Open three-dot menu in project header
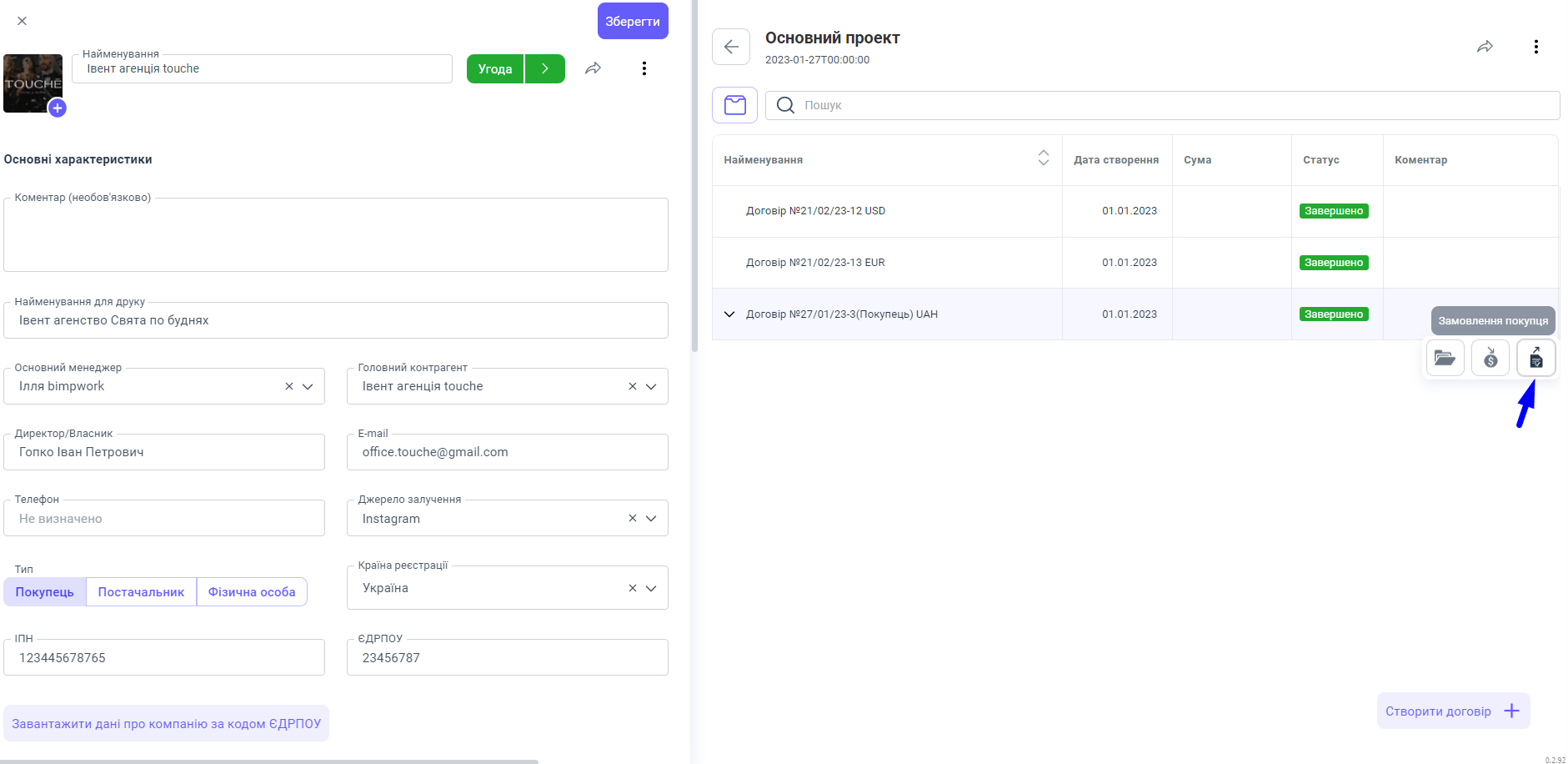The image size is (1568, 764). point(1535,47)
